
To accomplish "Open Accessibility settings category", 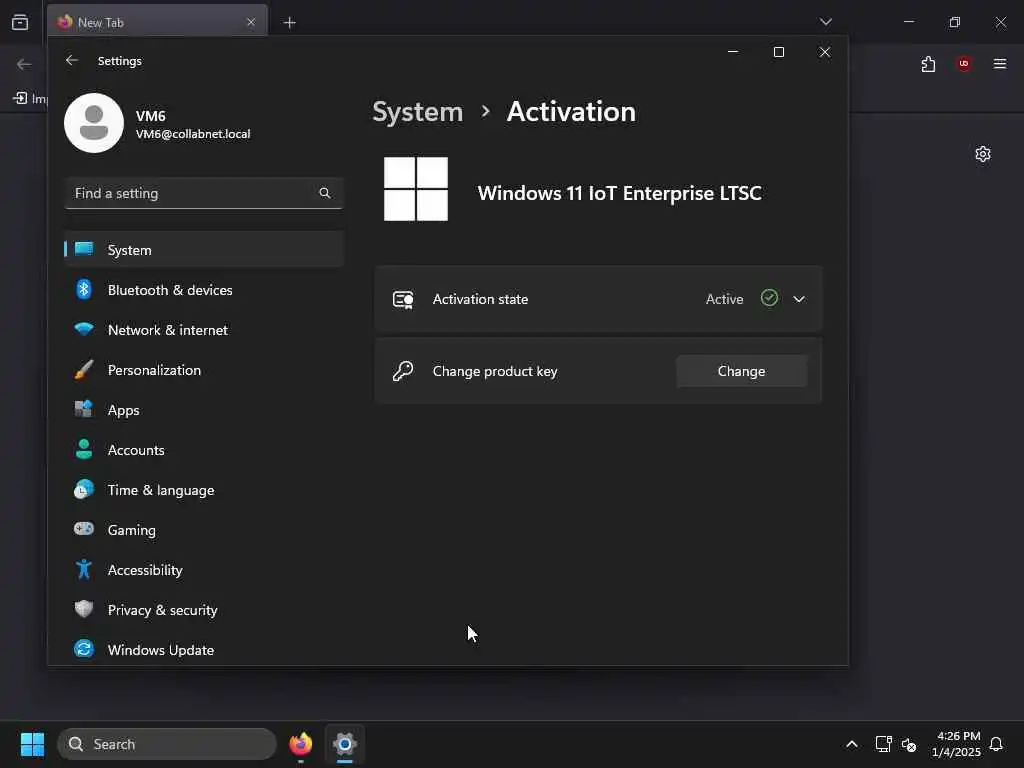I will 204,570.
